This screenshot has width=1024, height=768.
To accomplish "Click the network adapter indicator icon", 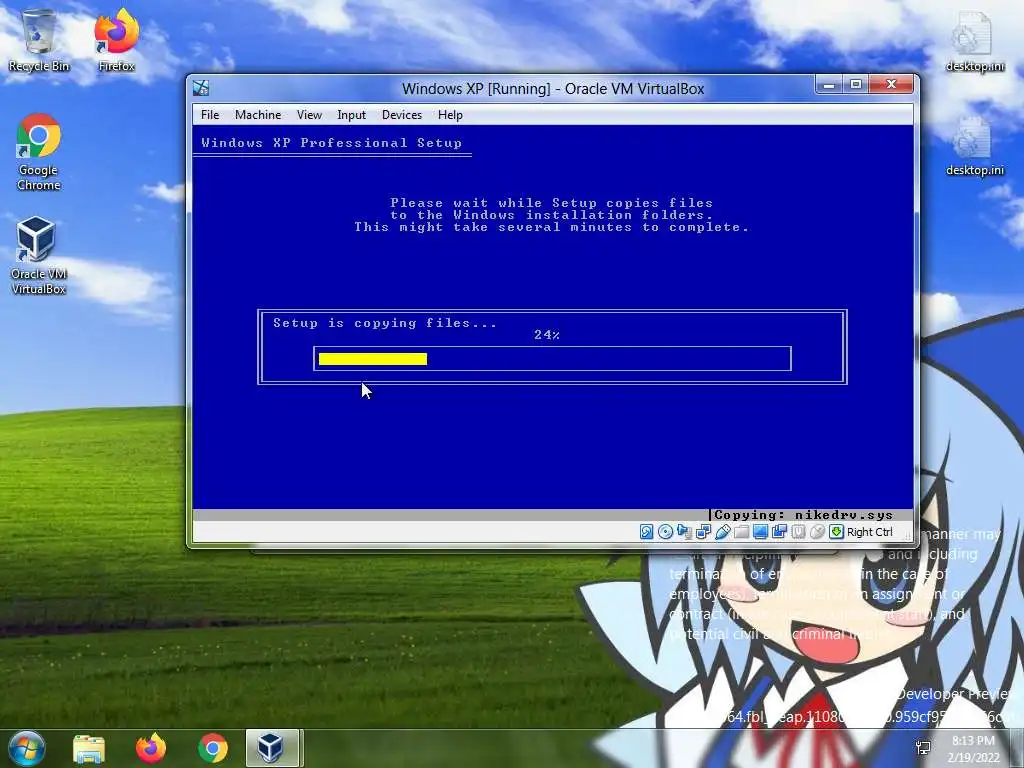I will pyautogui.click(x=703, y=532).
